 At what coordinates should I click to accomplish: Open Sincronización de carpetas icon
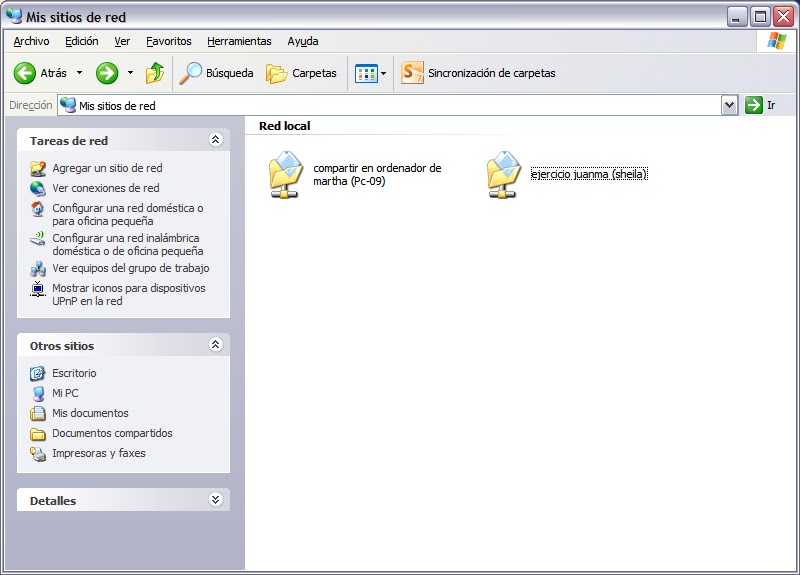pyautogui.click(x=412, y=73)
